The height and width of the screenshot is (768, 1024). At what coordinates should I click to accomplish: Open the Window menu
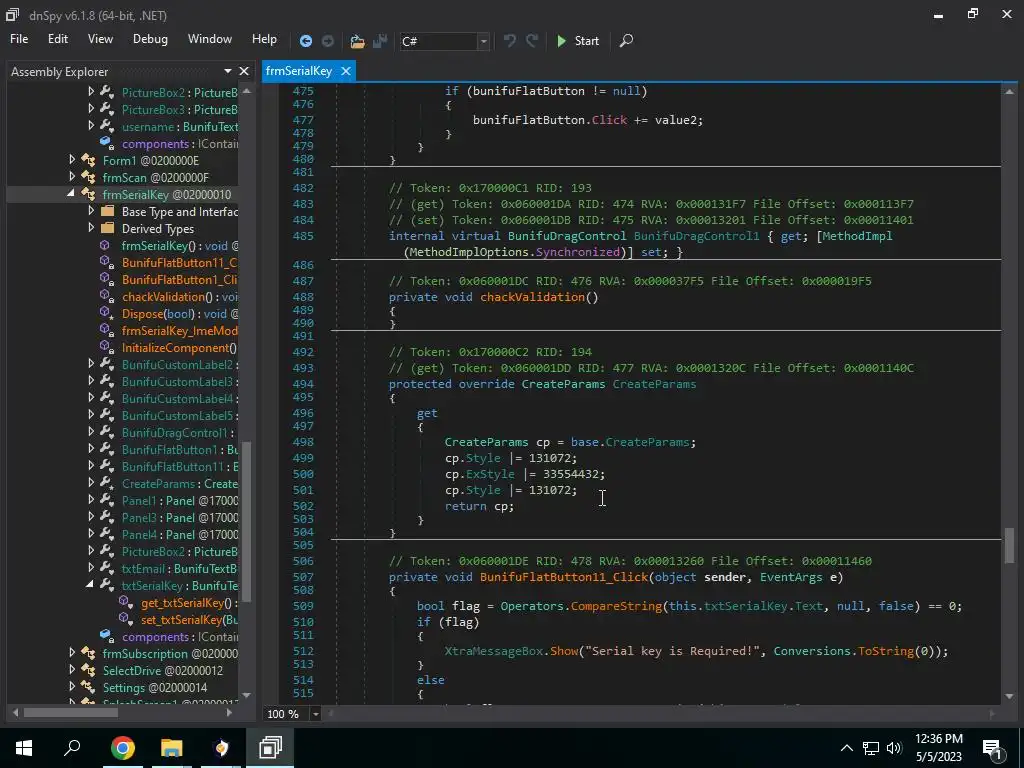point(210,39)
